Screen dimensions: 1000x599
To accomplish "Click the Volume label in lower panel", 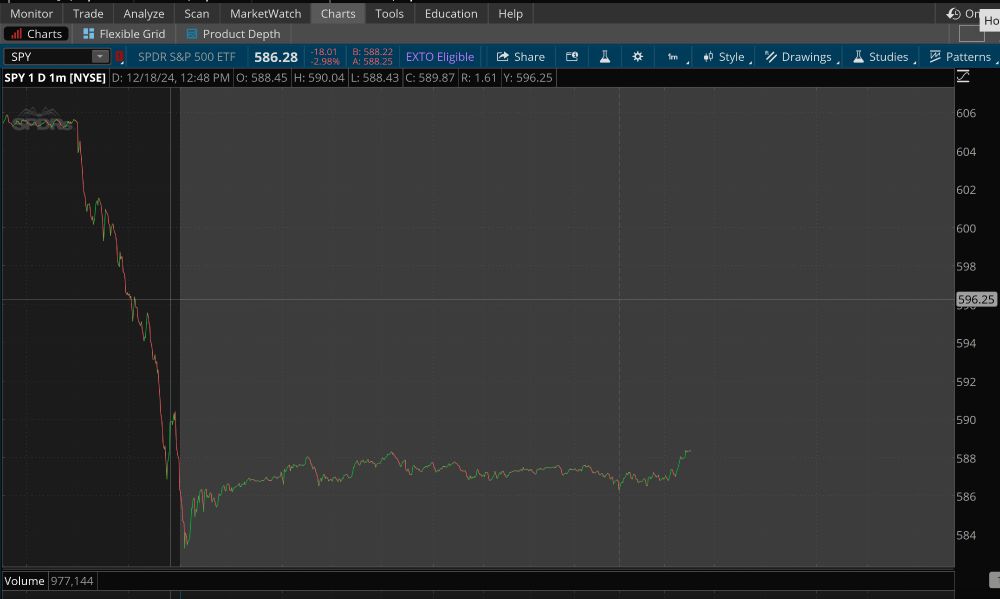I will [24, 581].
